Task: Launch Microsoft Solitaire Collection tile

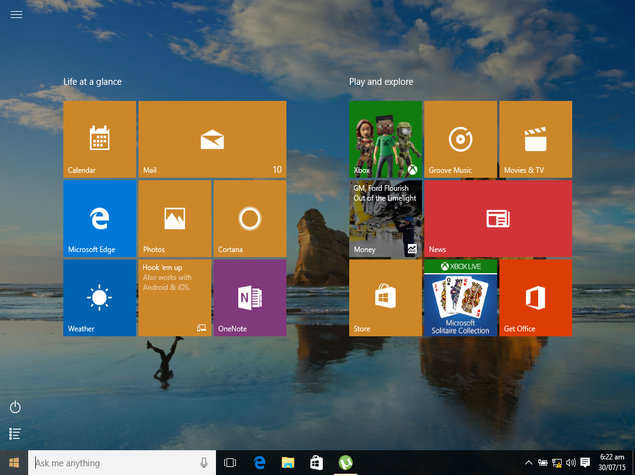Action: pyautogui.click(x=460, y=298)
